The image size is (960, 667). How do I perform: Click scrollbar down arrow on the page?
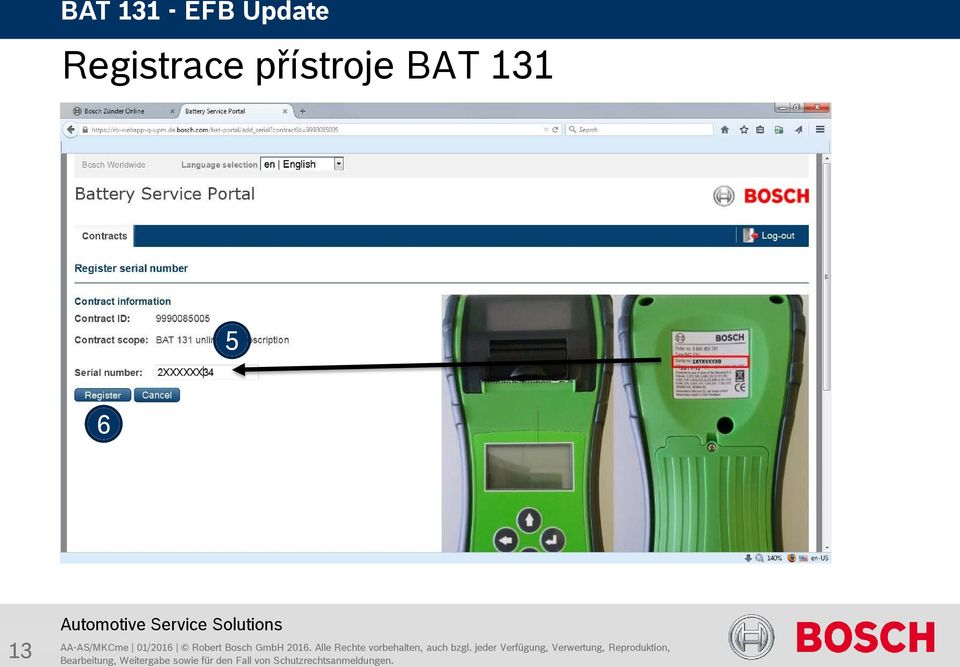827,548
